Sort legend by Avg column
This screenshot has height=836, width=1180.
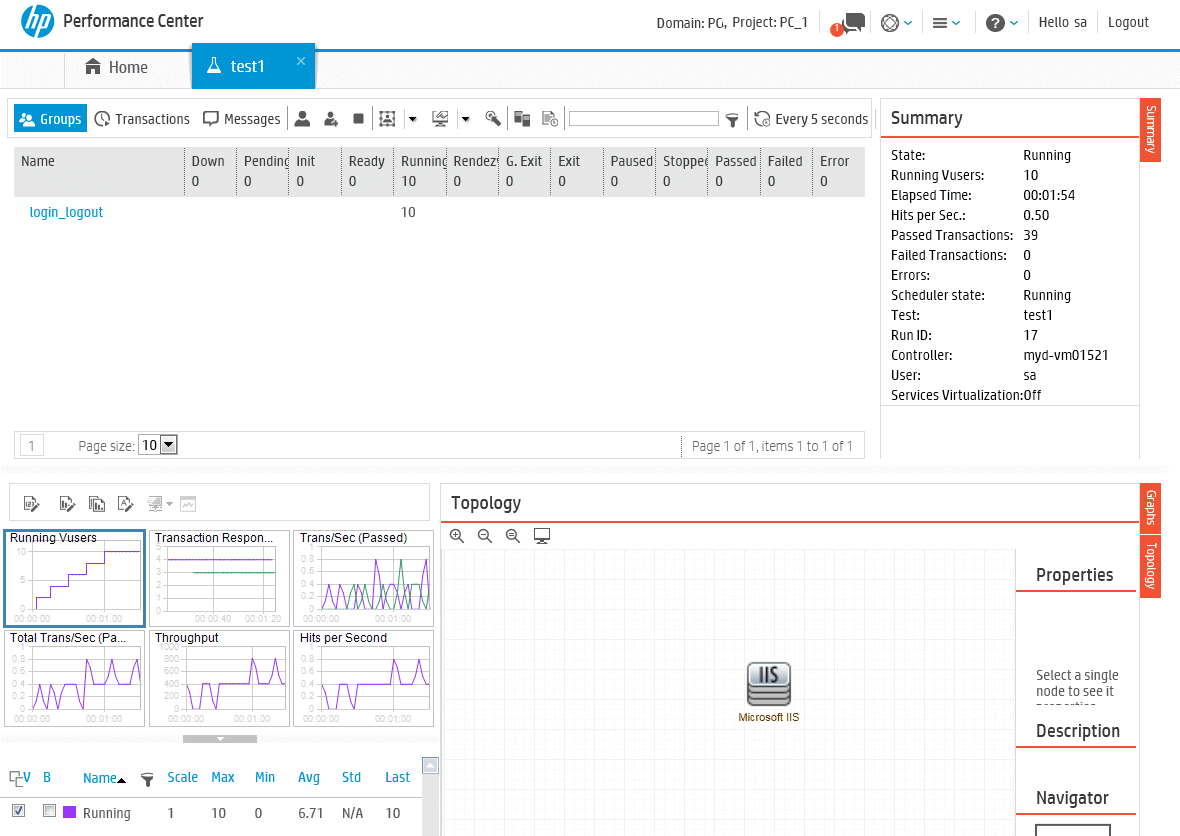309,777
